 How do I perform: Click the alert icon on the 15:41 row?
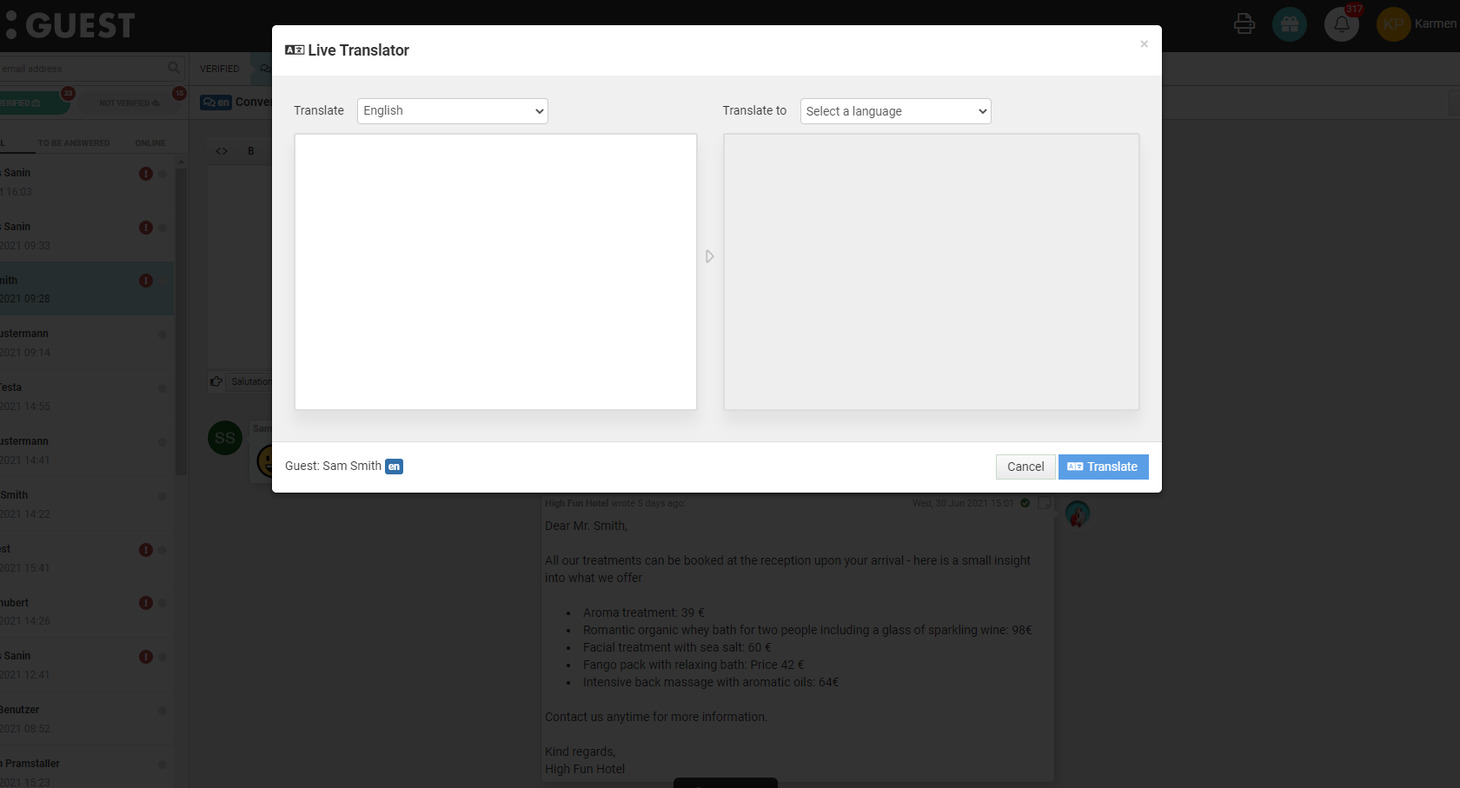(146, 549)
